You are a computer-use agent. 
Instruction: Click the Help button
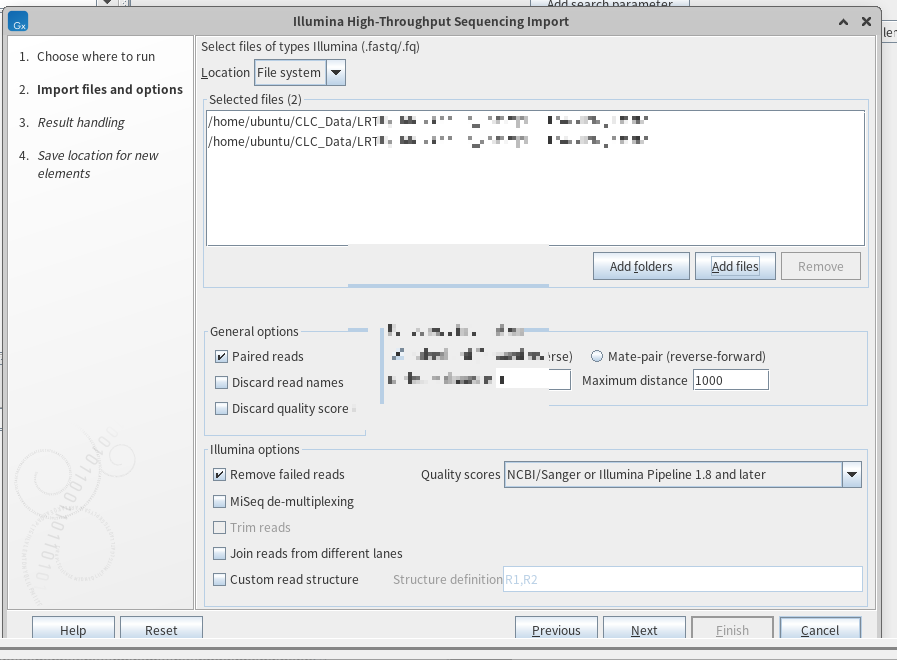(73, 629)
